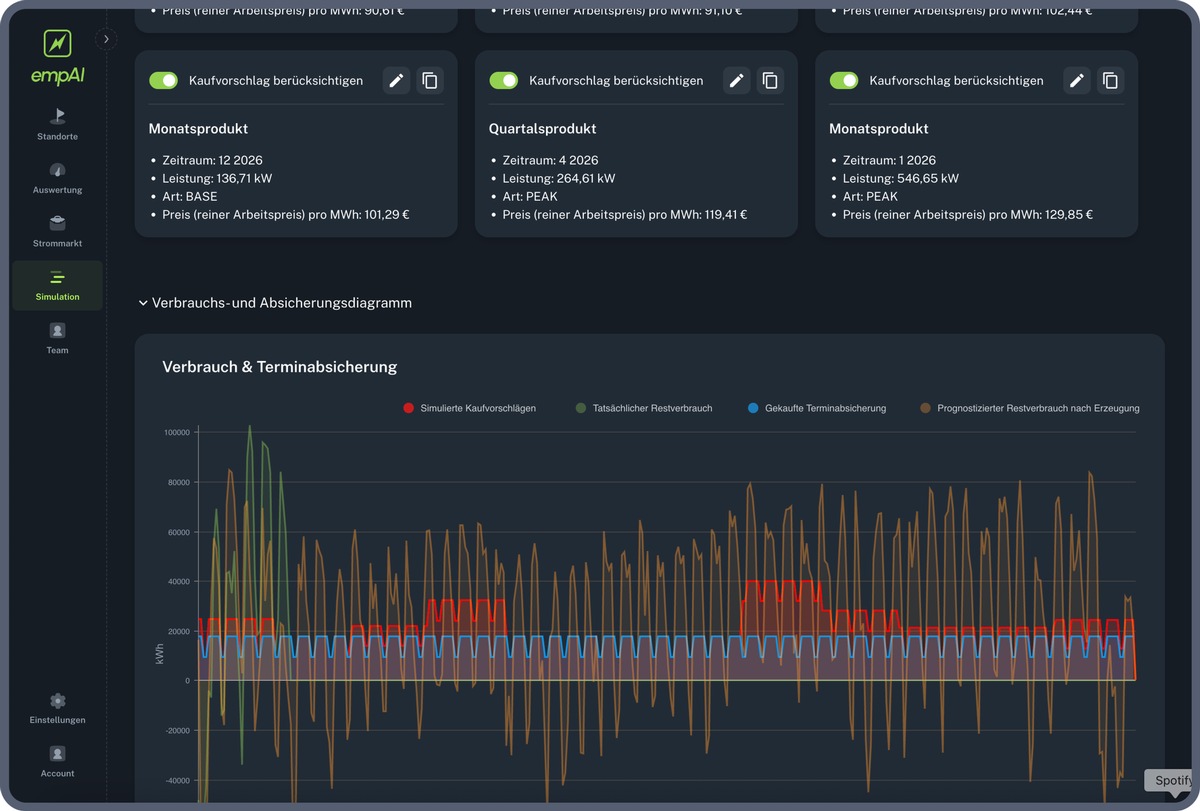Screen dimensions: 1200x811
Task: Toggle Kaufvorschlag for Monatsprodukt 1 2026
Action: [844, 81]
